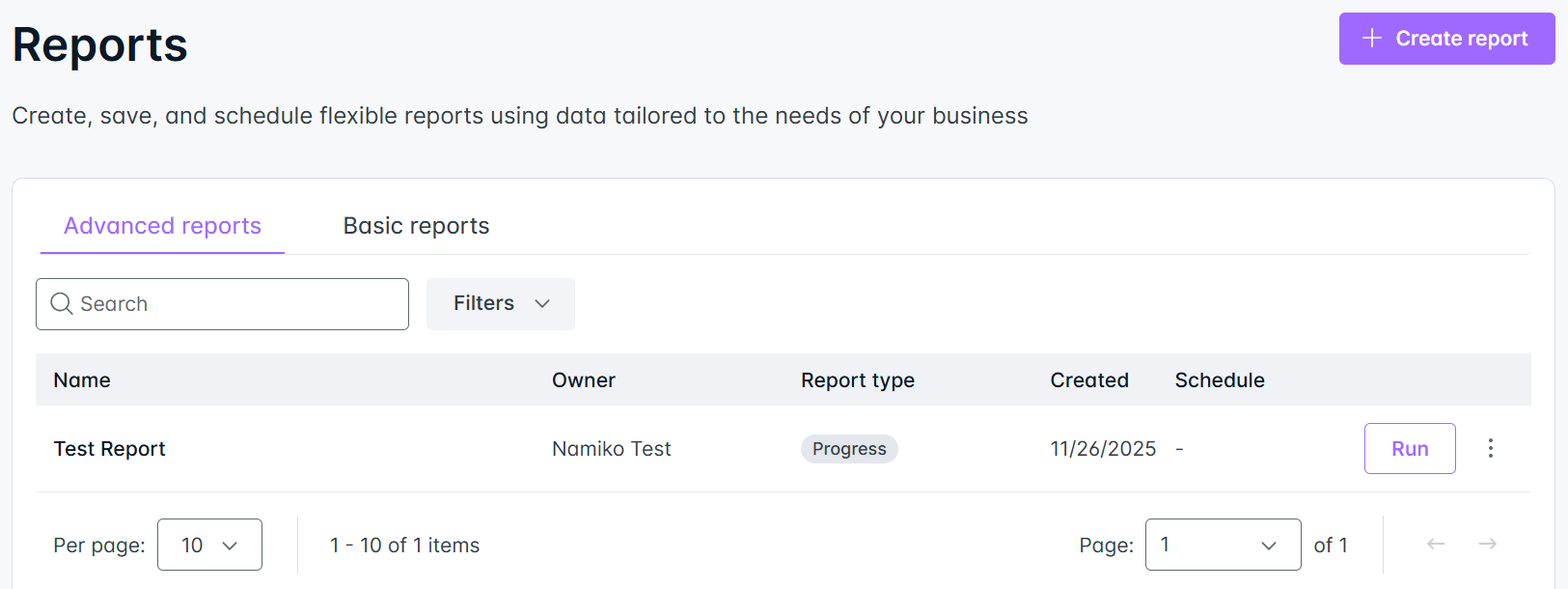The height and width of the screenshot is (589, 1568).
Task: Click the Report type column header
Action: (857, 380)
